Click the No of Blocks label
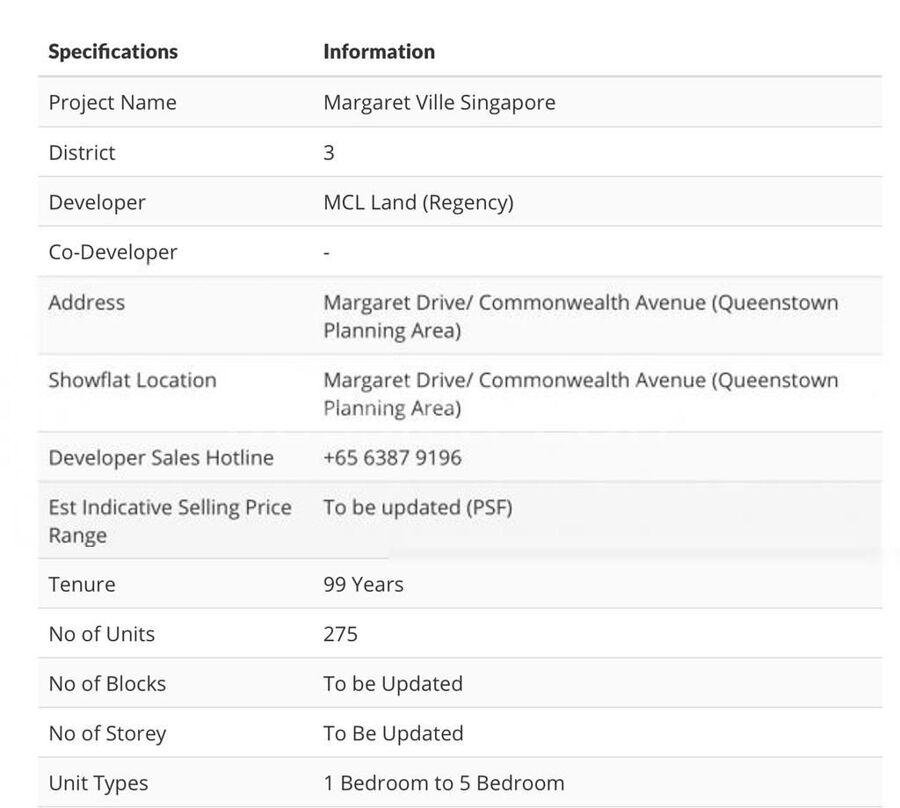This screenshot has width=900, height=808. pos(107,685)
